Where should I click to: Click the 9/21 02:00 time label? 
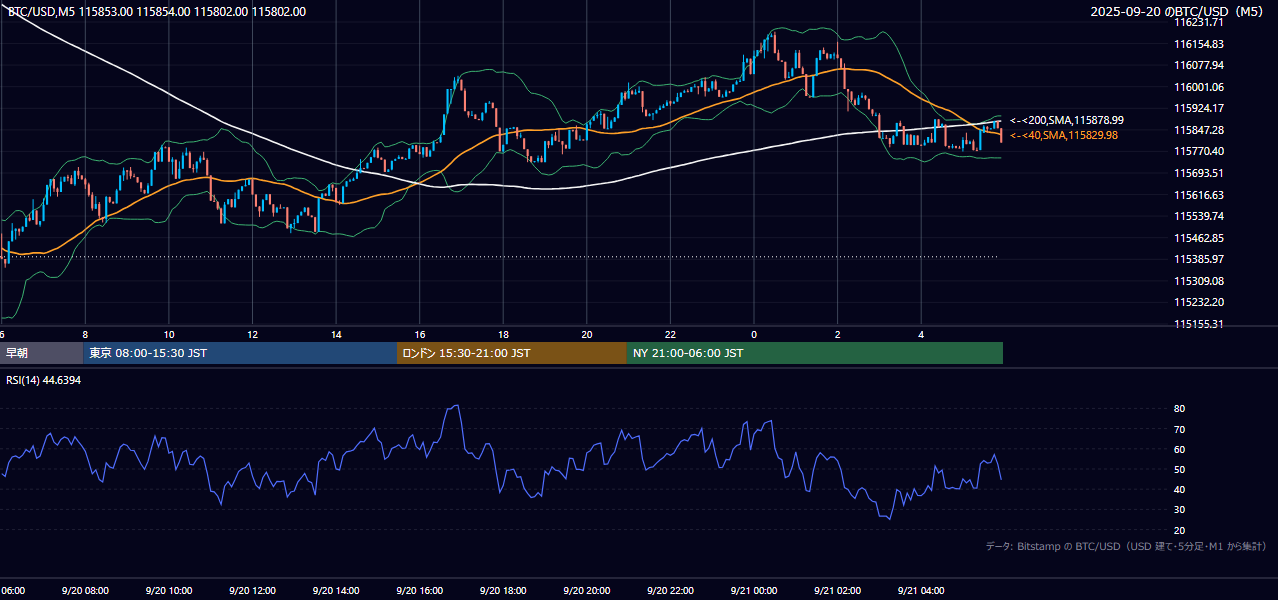(837, 591)
